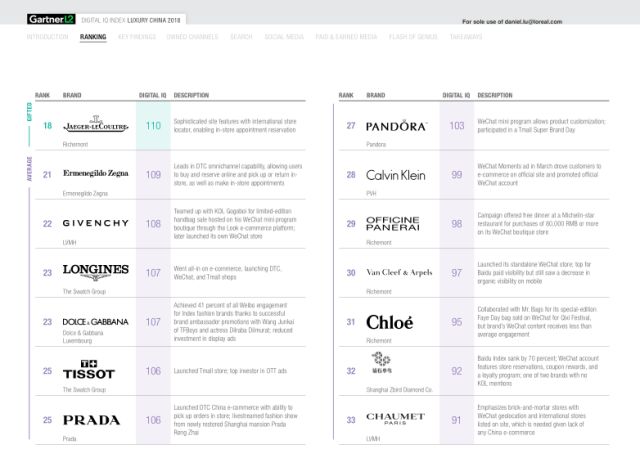Click the Calvin Klein brand logo
The width and height of the screenshot is (640, 467).
tap(396, 175)
